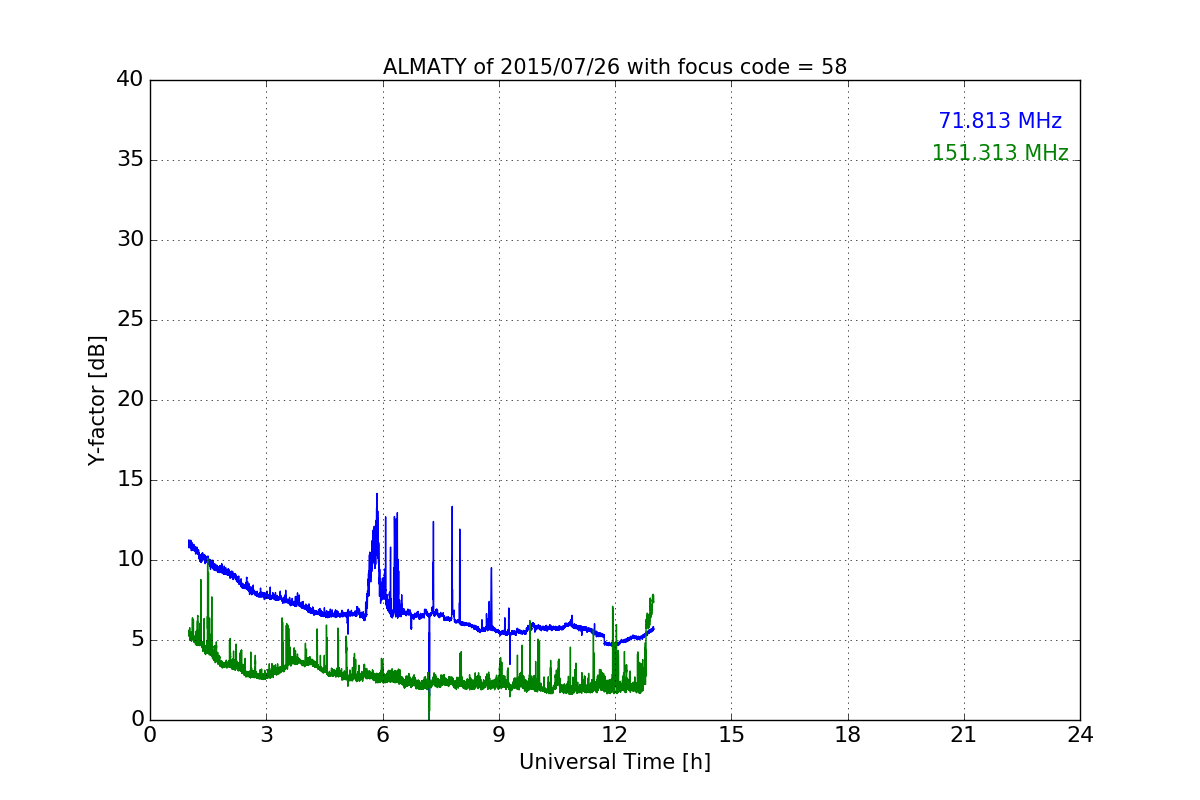Click the 'Universal Time [h]' x-axis label
Image resolution: width=1200 pixels, height=800 pixels.
(615, 762)
